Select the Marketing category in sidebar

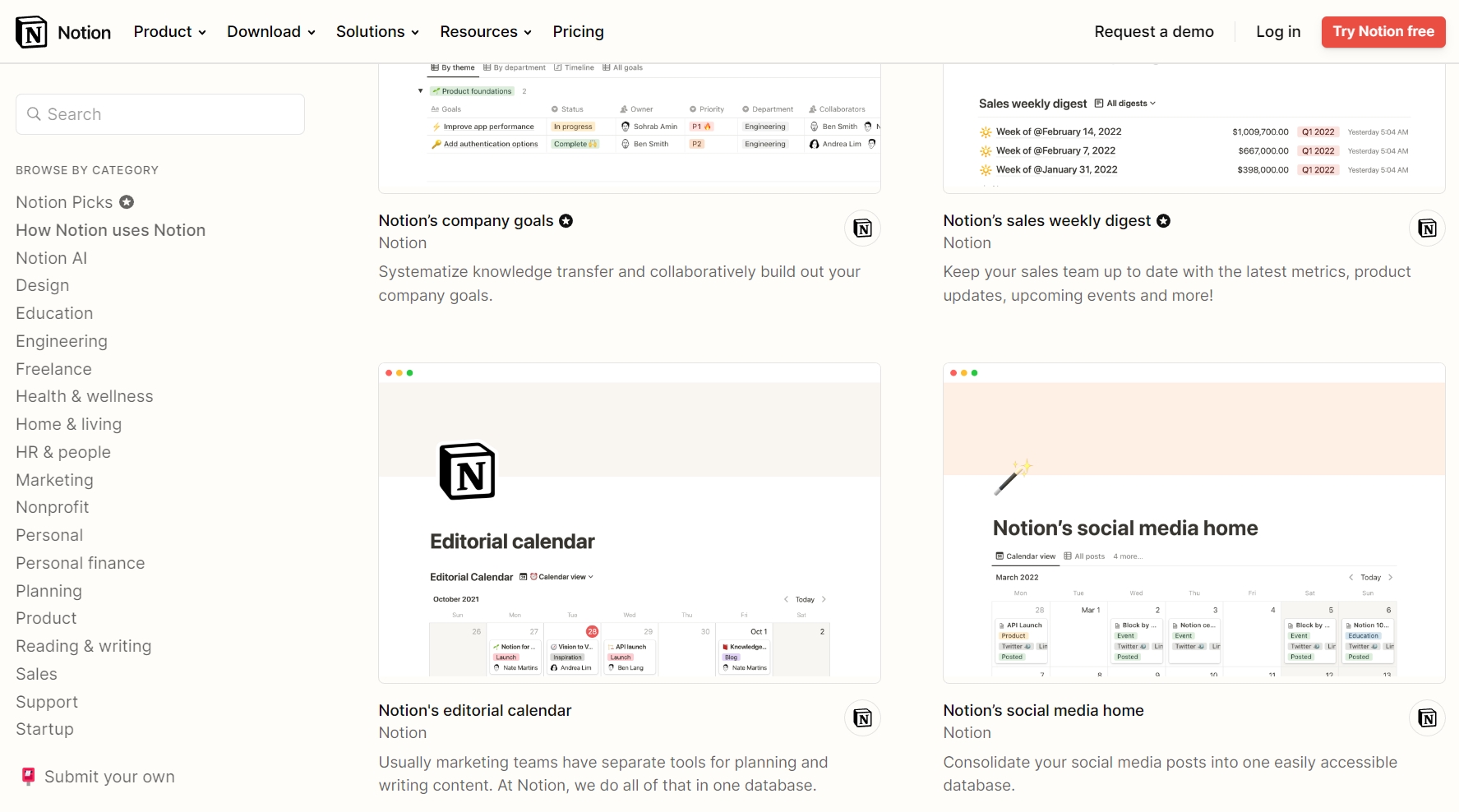(54, 480)
